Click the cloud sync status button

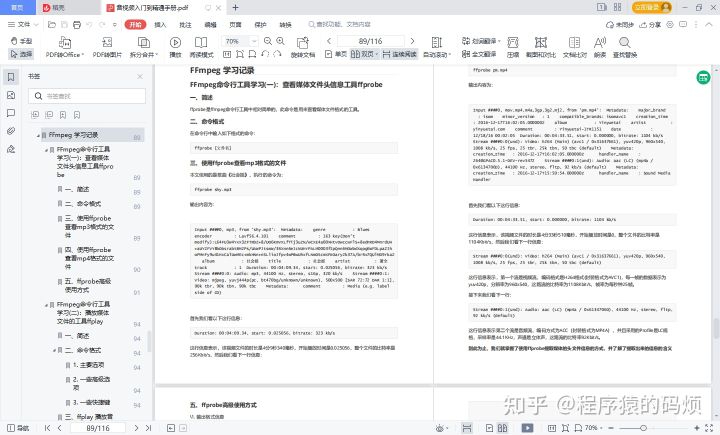[620, 24]
